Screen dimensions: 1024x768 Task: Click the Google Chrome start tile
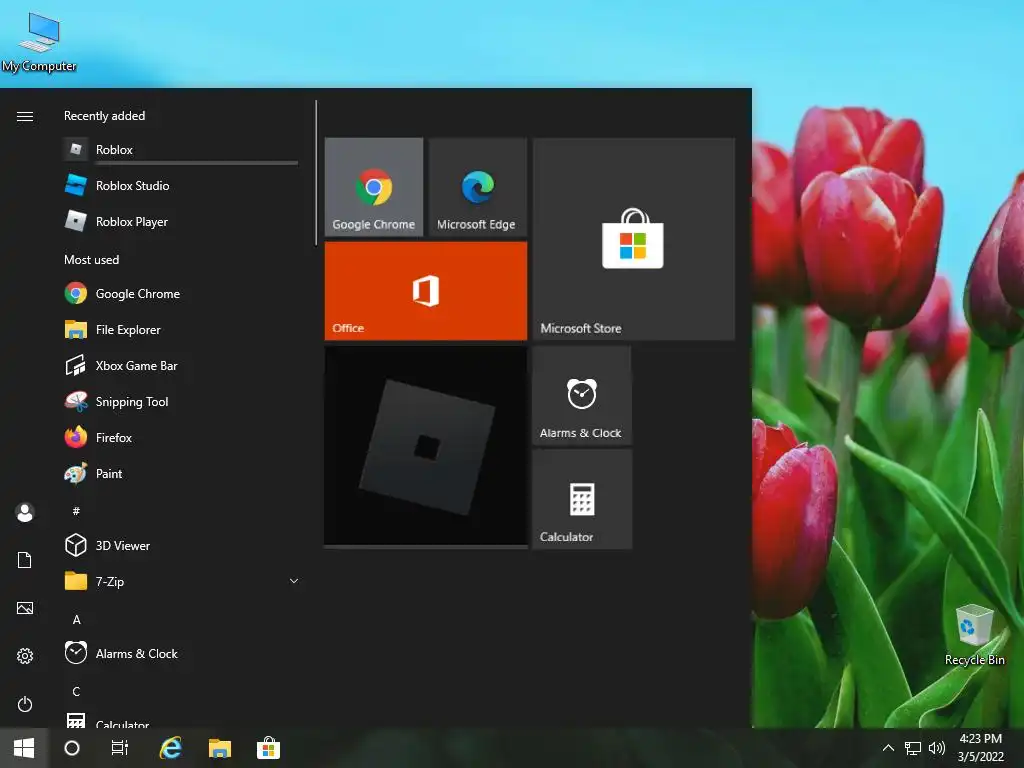pos(374,187)
